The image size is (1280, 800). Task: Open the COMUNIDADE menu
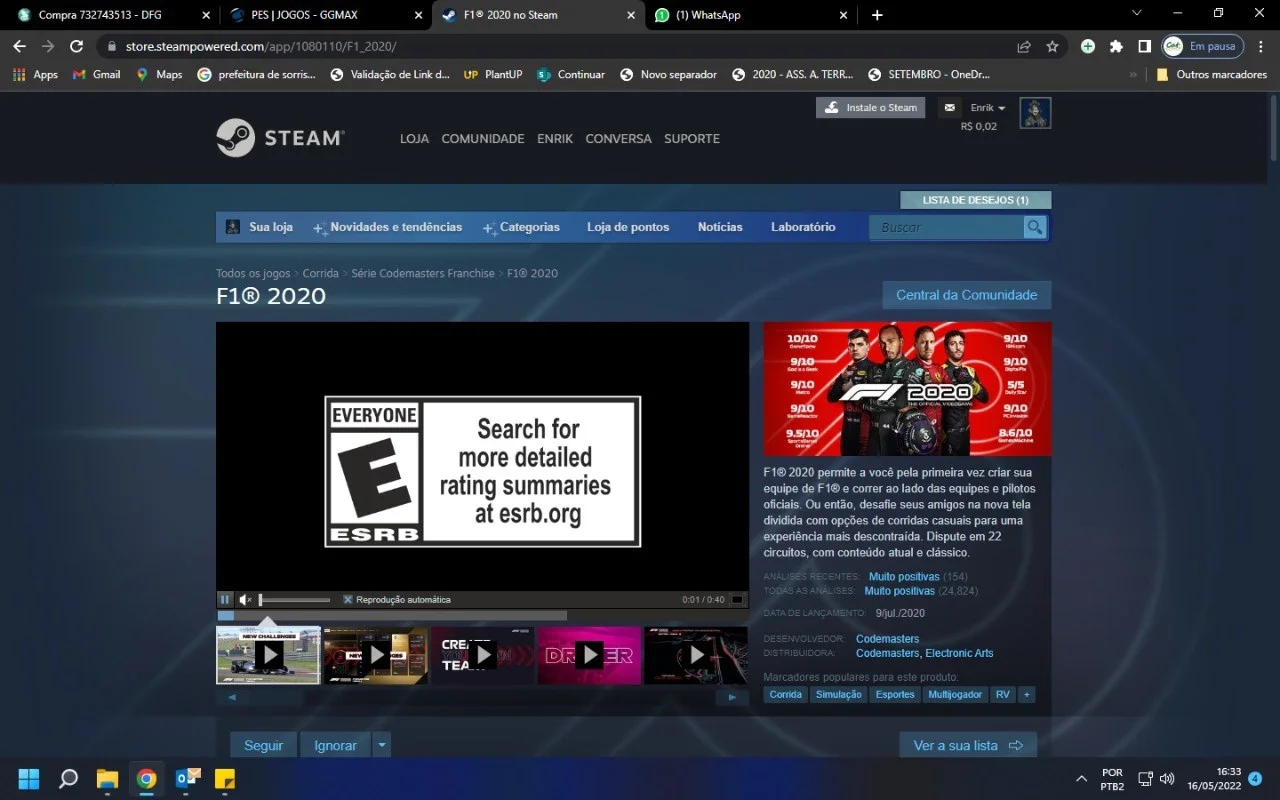tap(483, 139)
